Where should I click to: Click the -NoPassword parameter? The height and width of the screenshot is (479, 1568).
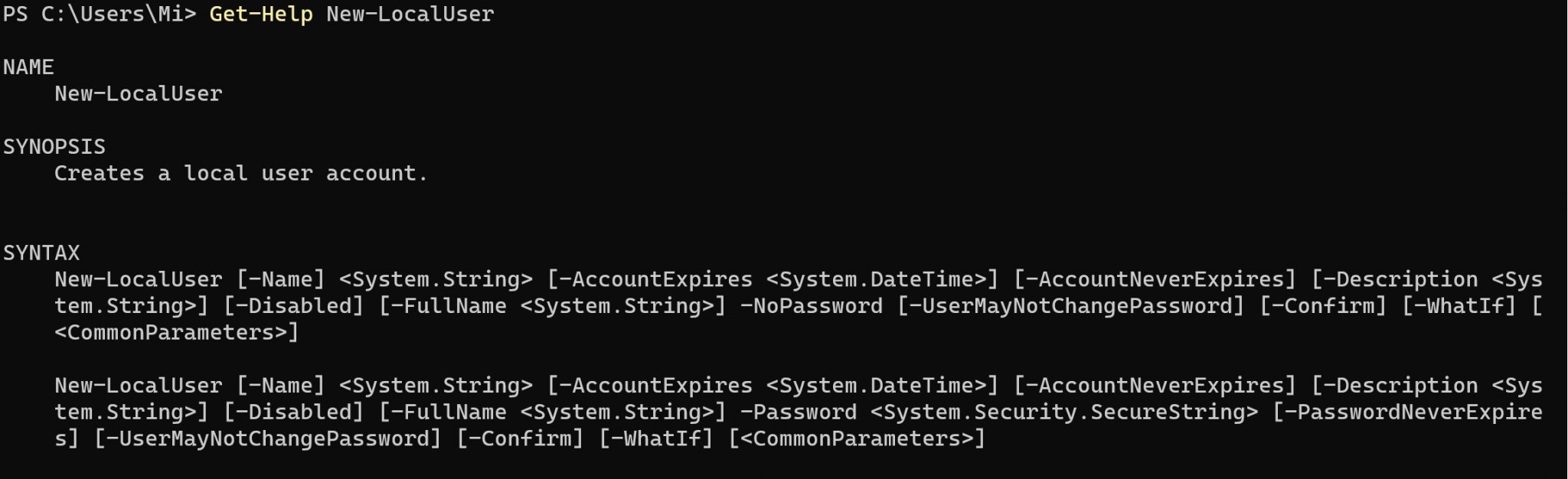coord(811,306)
